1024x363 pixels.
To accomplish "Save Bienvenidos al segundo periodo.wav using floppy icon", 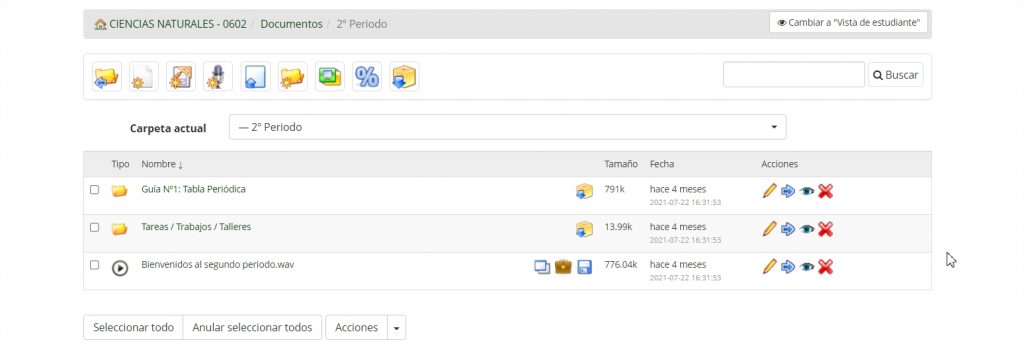I will [584, 267].
